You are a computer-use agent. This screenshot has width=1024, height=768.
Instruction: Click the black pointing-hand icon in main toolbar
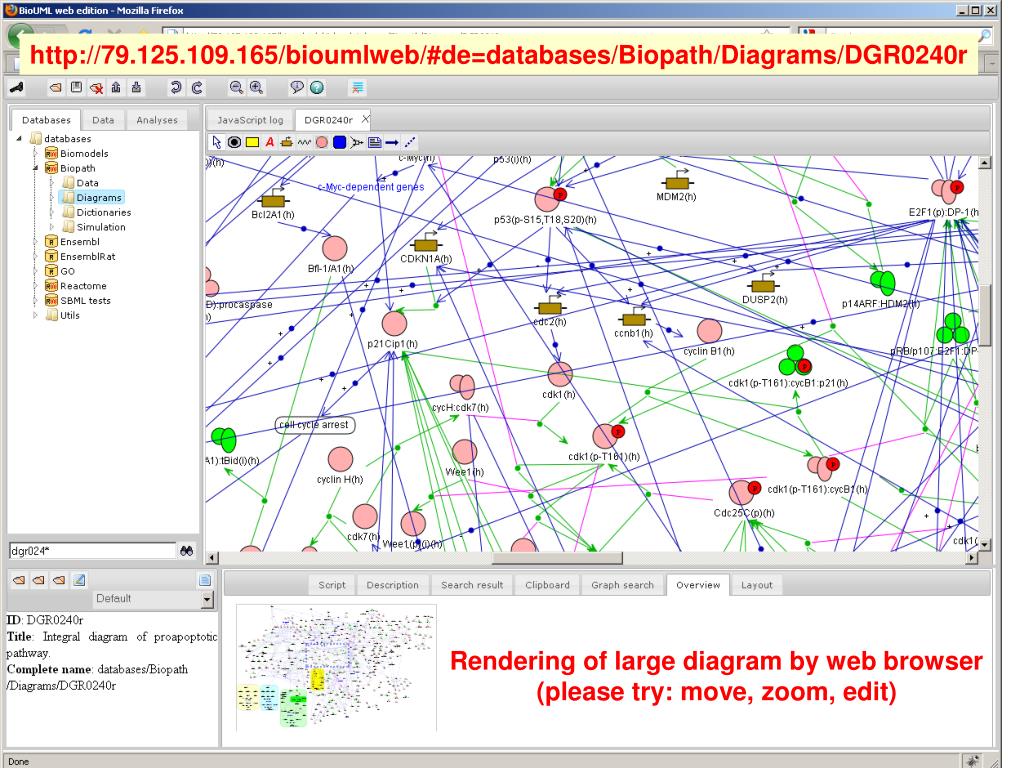click(x=17, y=88)
